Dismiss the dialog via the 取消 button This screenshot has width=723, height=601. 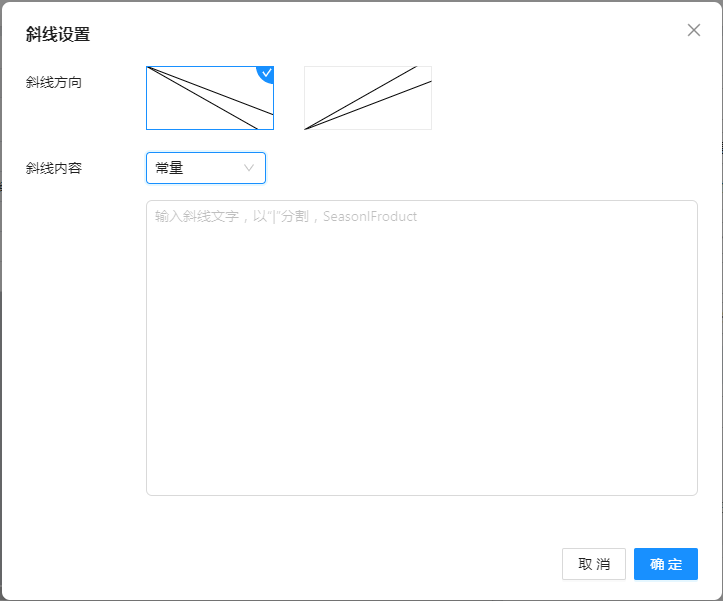(x=594, y=564)
